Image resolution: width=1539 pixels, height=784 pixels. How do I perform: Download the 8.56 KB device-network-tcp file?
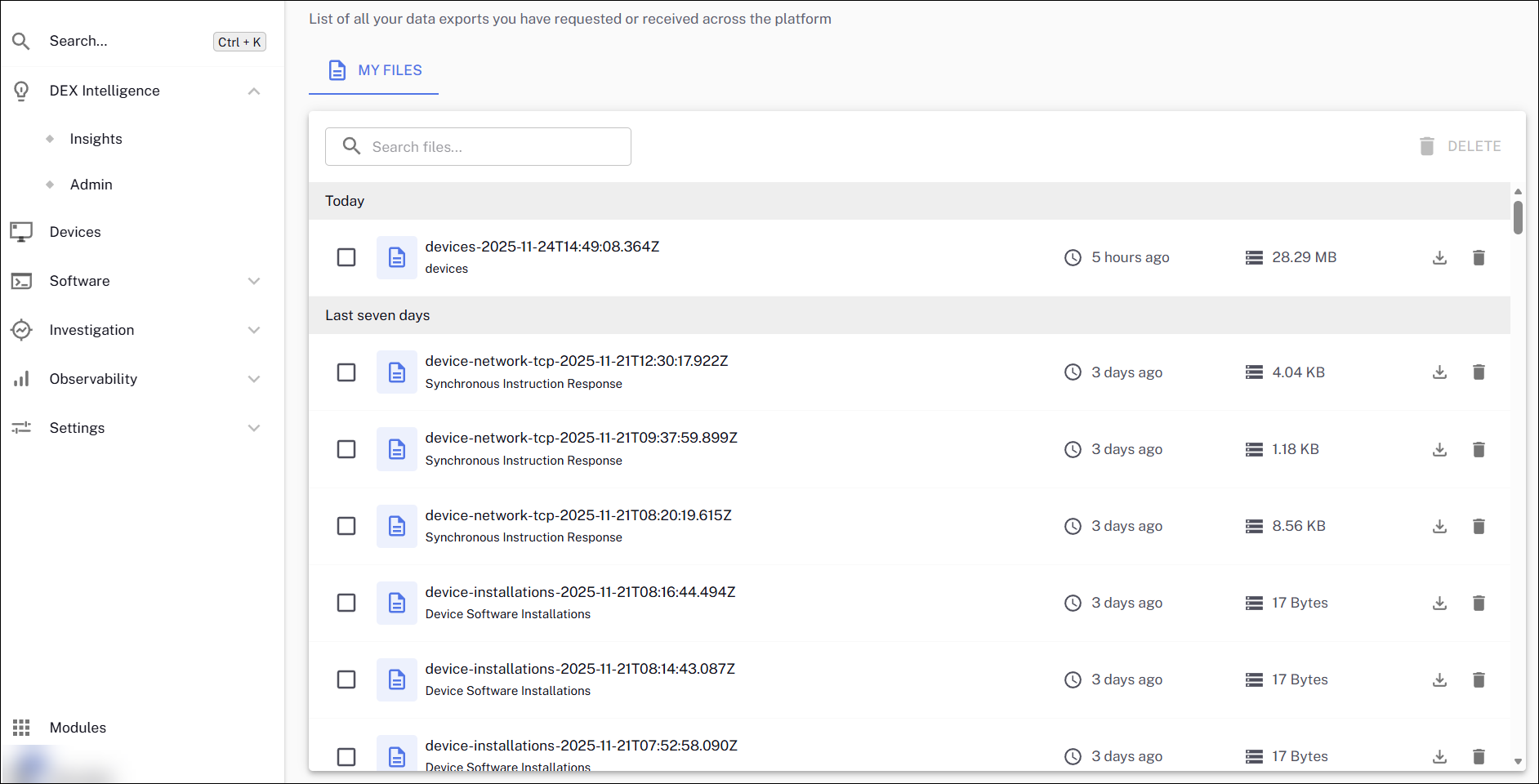point(1439,526)
